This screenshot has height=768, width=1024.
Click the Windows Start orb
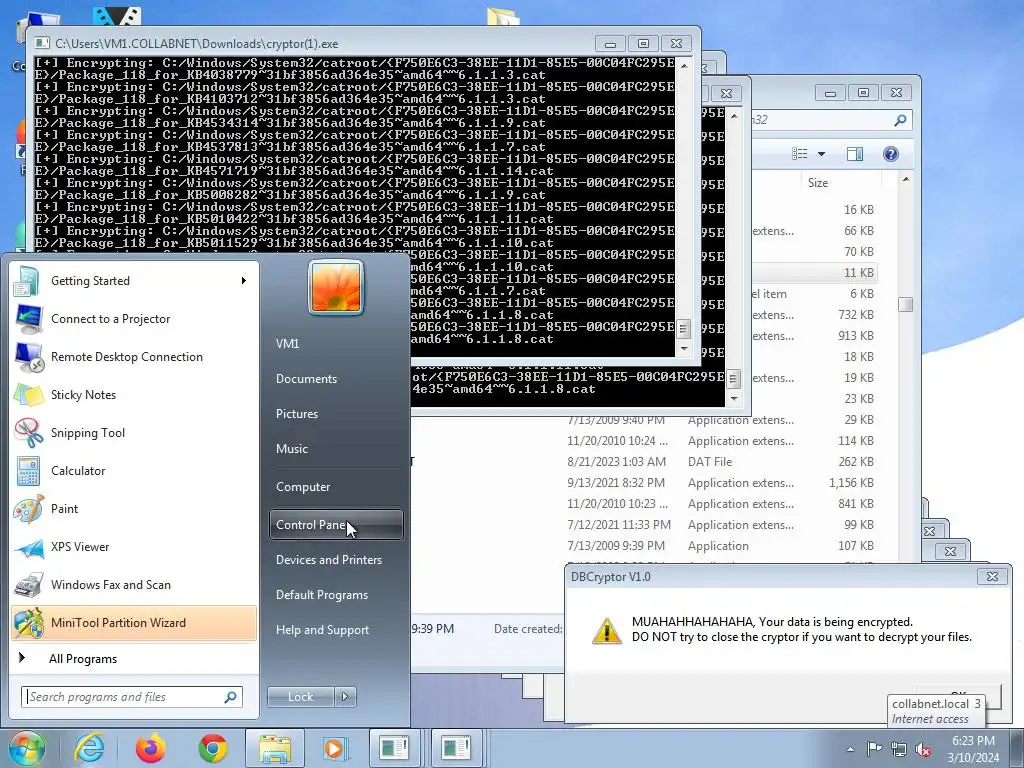[25, 748]
